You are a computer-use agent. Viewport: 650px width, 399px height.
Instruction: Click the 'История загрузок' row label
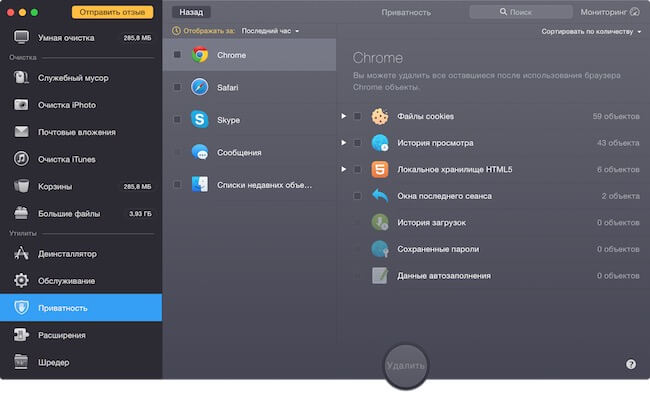432,222
